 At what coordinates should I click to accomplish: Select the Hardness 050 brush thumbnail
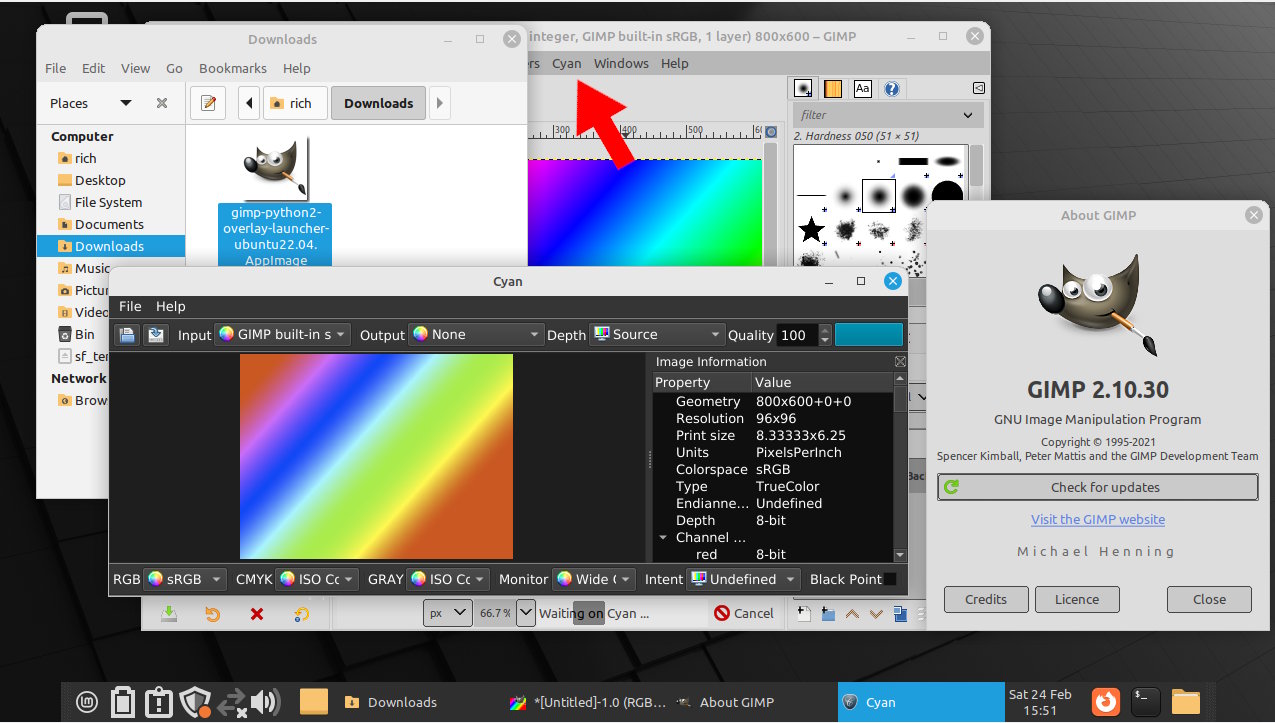tap(878, 196)
